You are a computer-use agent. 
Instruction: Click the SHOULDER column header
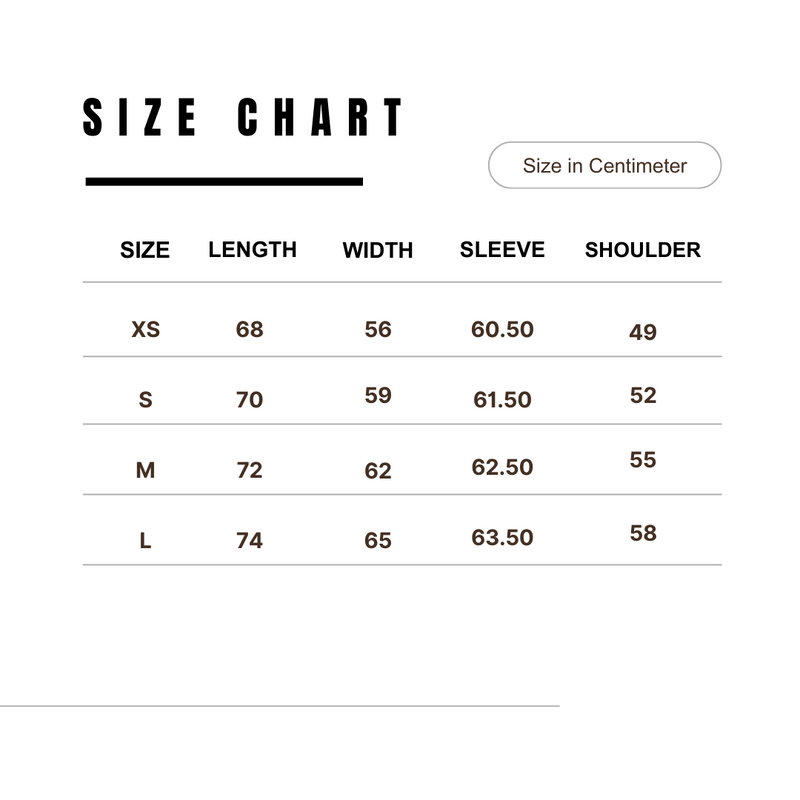pos(642,250)
